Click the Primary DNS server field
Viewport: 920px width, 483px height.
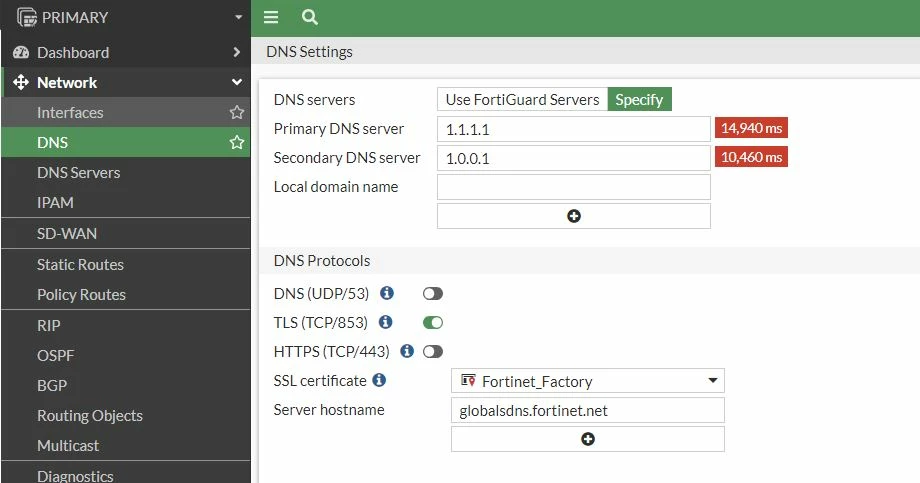coord(574,129)
